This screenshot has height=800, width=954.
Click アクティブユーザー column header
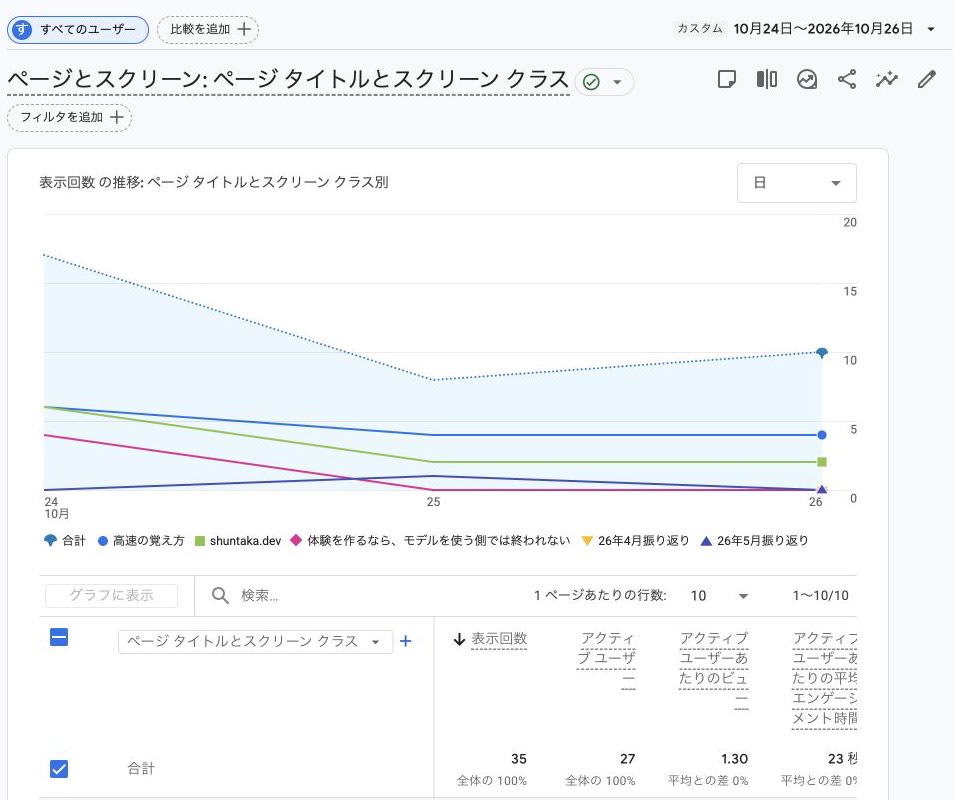coord(605,659)
